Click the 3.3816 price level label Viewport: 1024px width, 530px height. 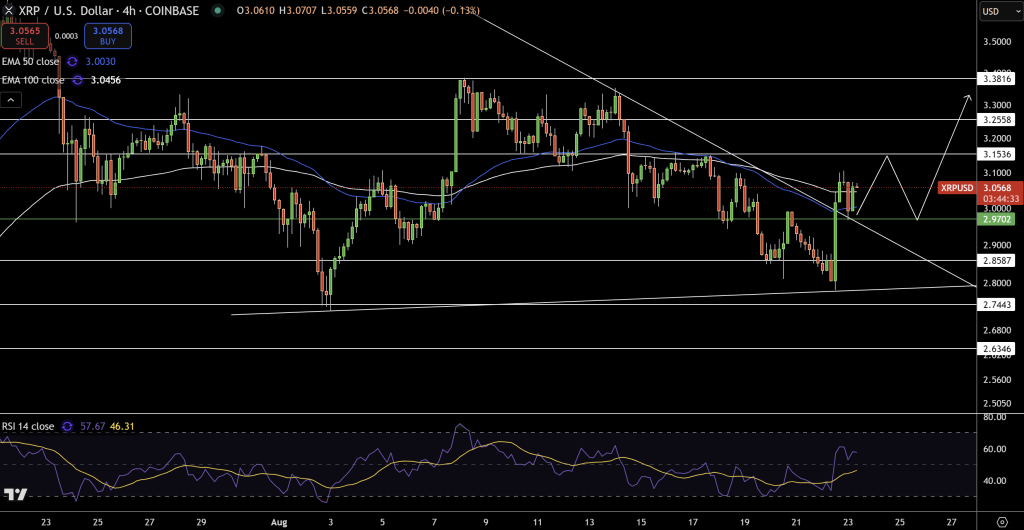point(996,78)
